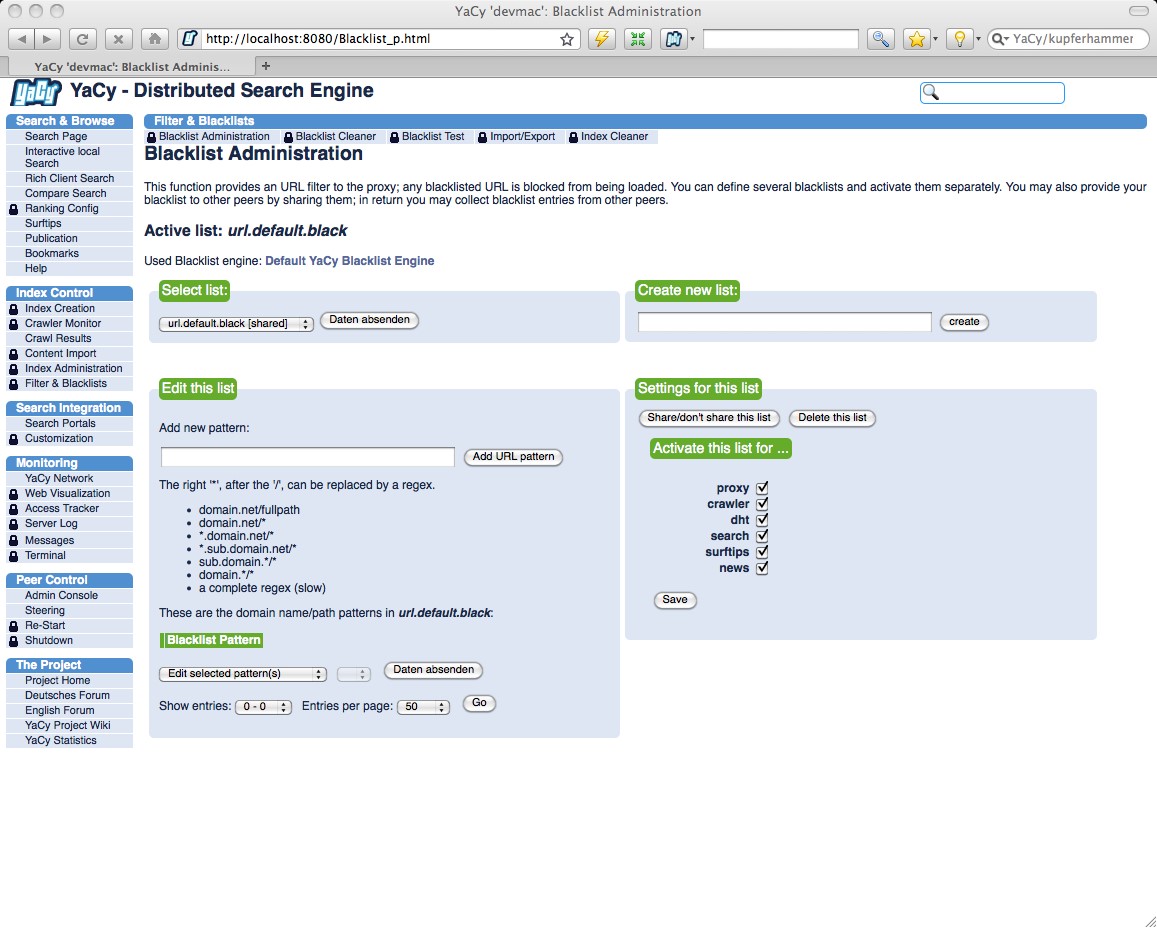Click the lock icon beside Ranking Config
Screen dimensions: 1157x928
point(13,209)
